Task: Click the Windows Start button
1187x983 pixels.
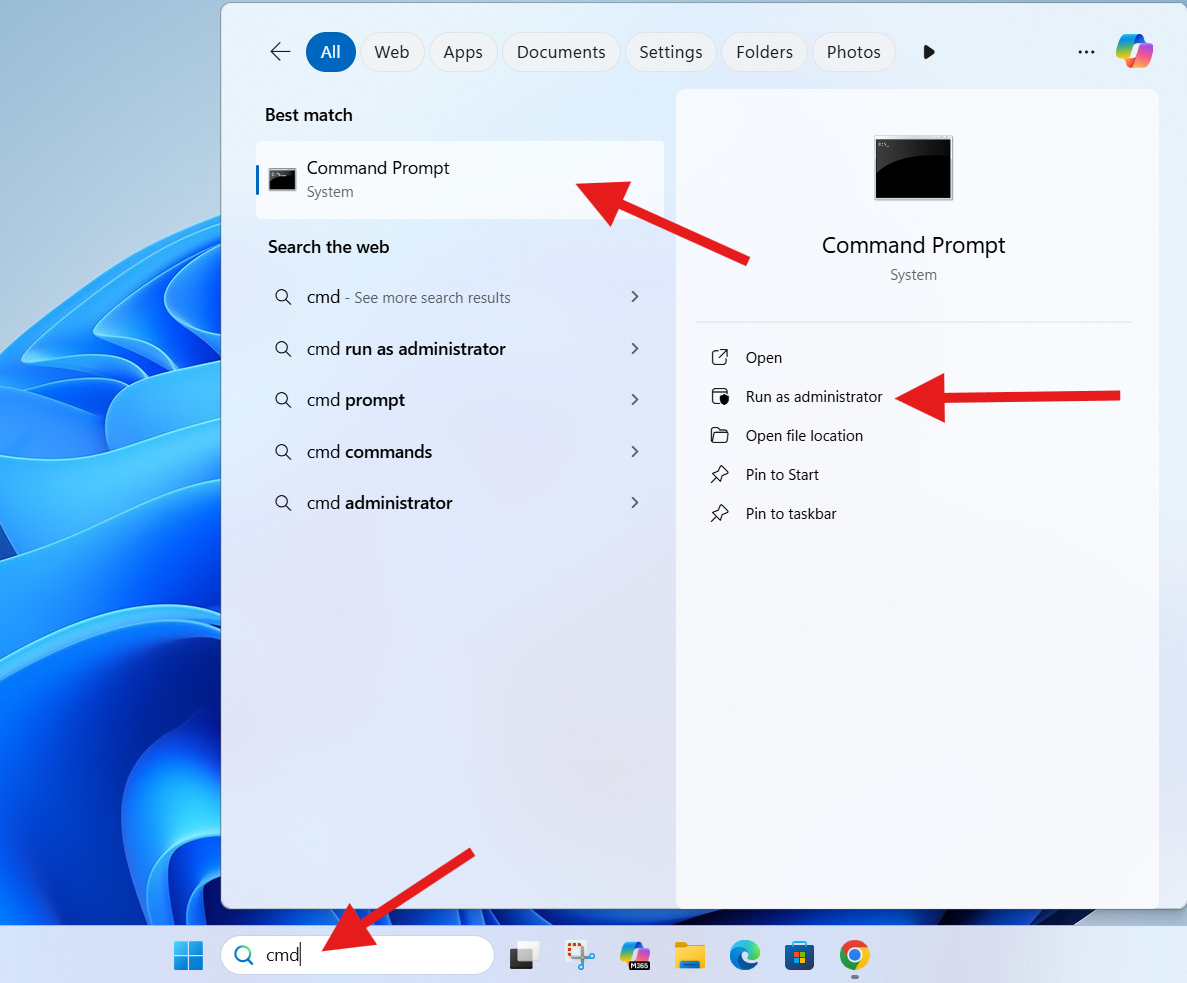Action: pyautogui.click(x=188, y=955)
